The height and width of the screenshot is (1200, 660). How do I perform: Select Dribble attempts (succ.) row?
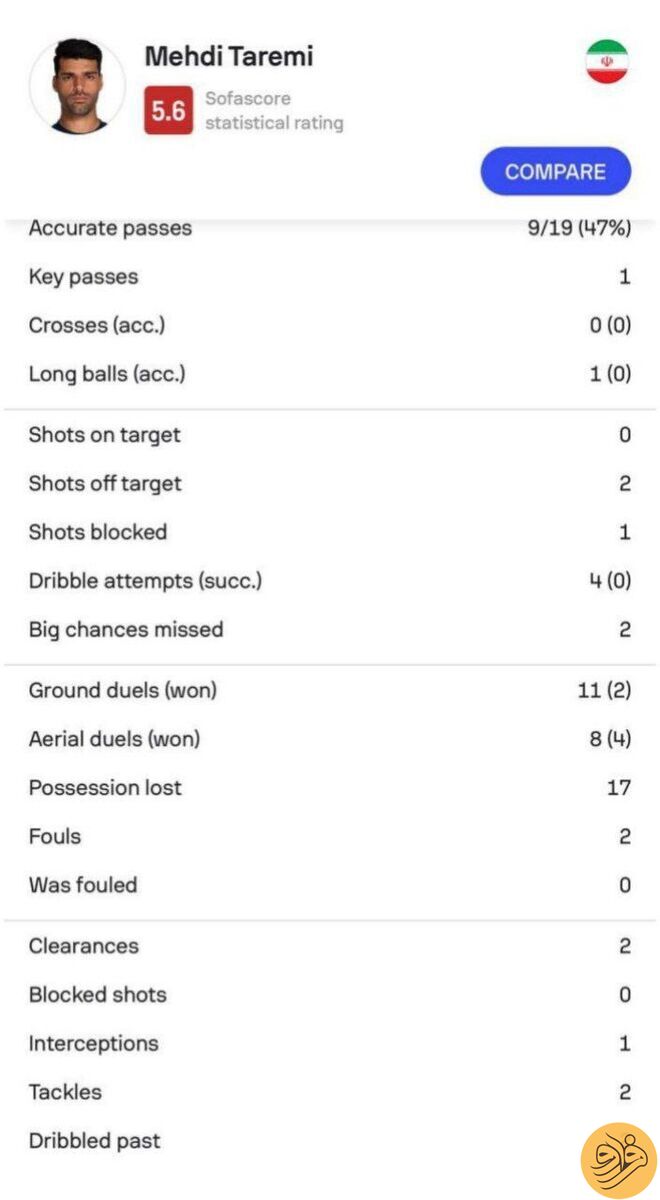(x=330, y=581)
